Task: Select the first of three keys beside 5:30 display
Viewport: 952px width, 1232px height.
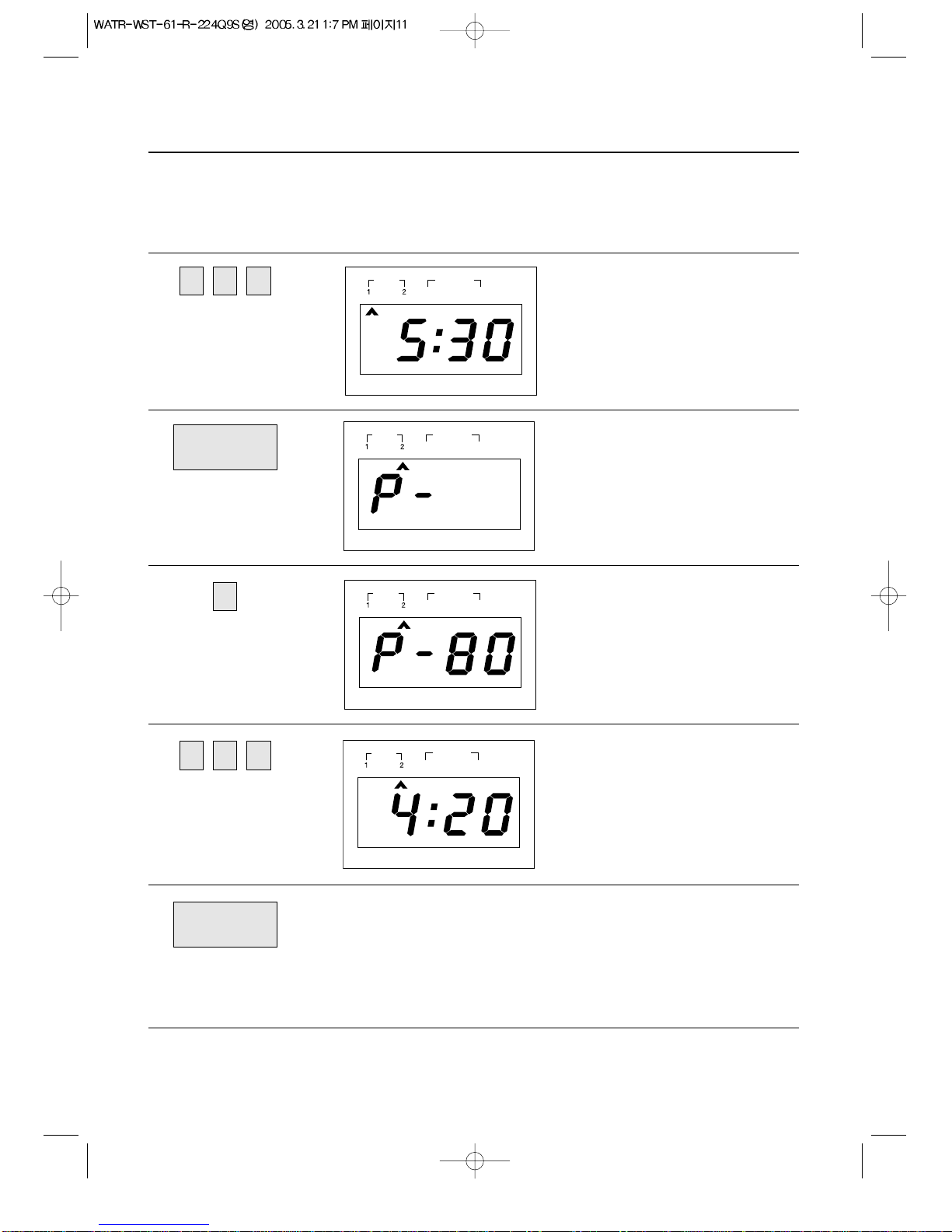Action: [191, 281]
